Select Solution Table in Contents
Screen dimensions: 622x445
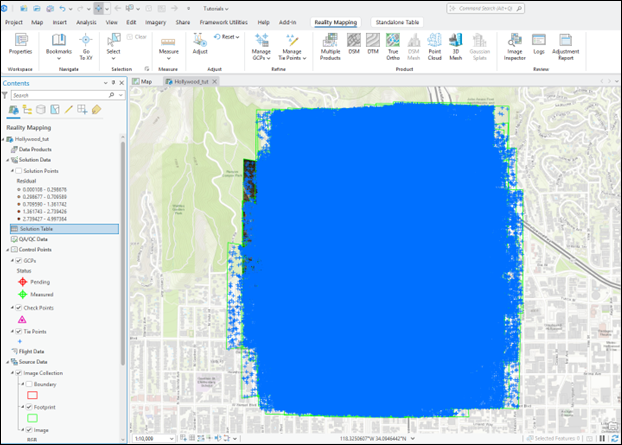coord(64,229)
